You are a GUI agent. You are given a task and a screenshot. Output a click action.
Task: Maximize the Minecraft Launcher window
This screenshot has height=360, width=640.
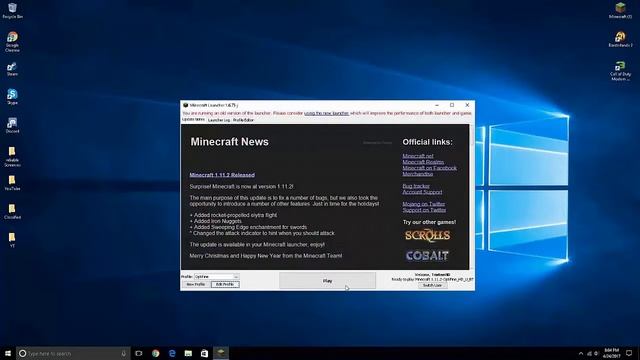coord(452,105)
